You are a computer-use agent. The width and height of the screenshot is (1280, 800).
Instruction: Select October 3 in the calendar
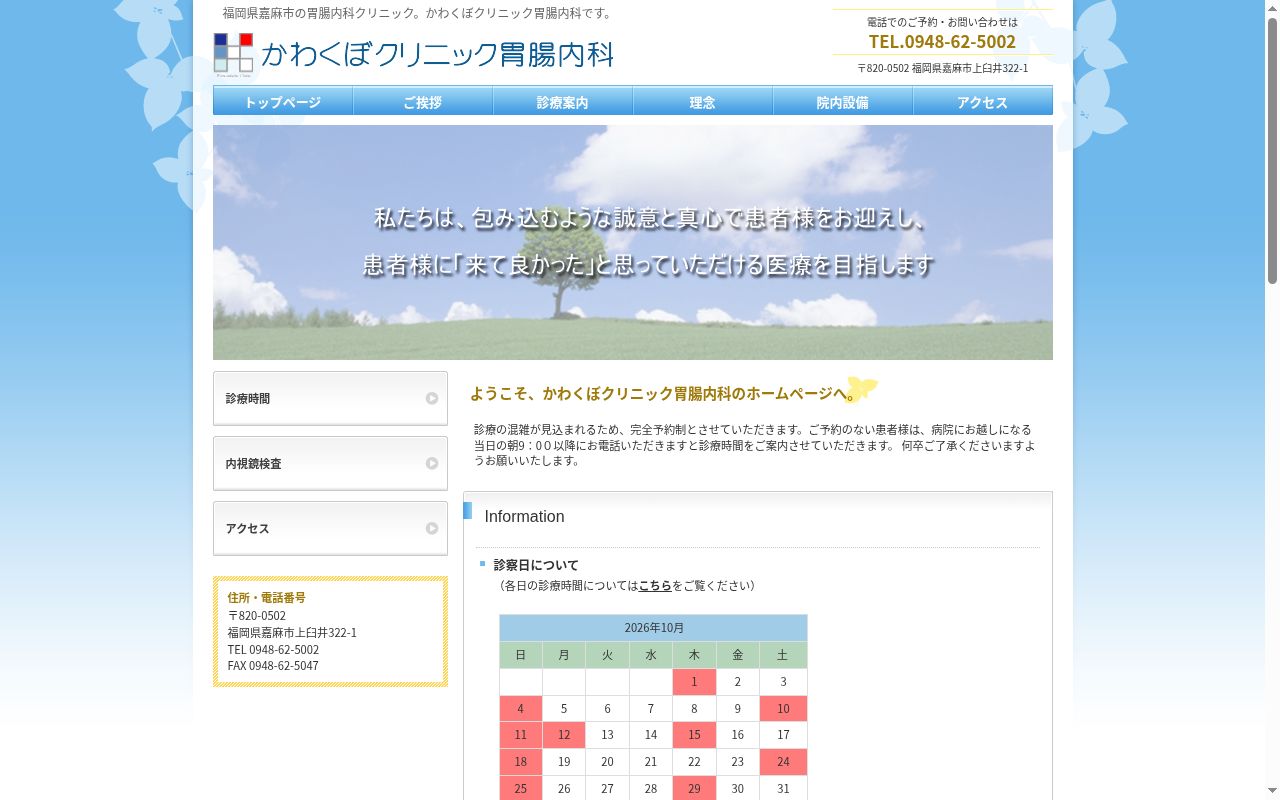[x=783, y=682]
